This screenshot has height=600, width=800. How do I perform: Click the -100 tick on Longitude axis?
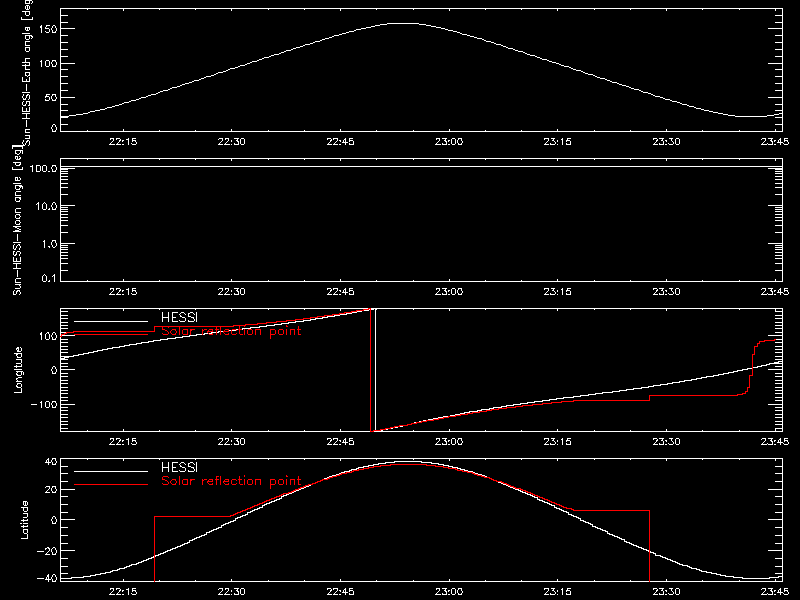coord(44,404)
